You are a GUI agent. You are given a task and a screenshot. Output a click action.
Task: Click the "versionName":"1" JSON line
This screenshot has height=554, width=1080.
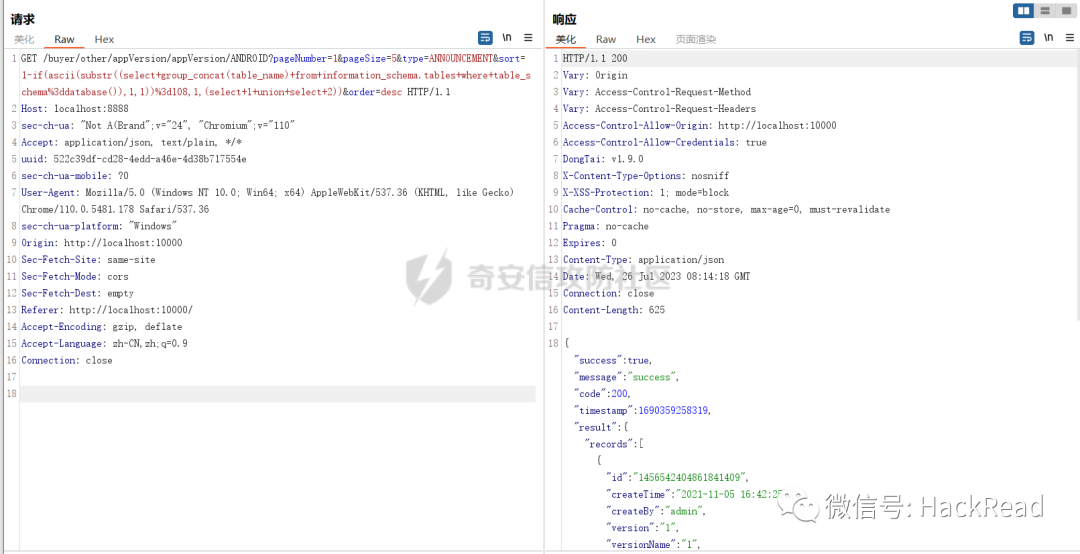[653, 544]
